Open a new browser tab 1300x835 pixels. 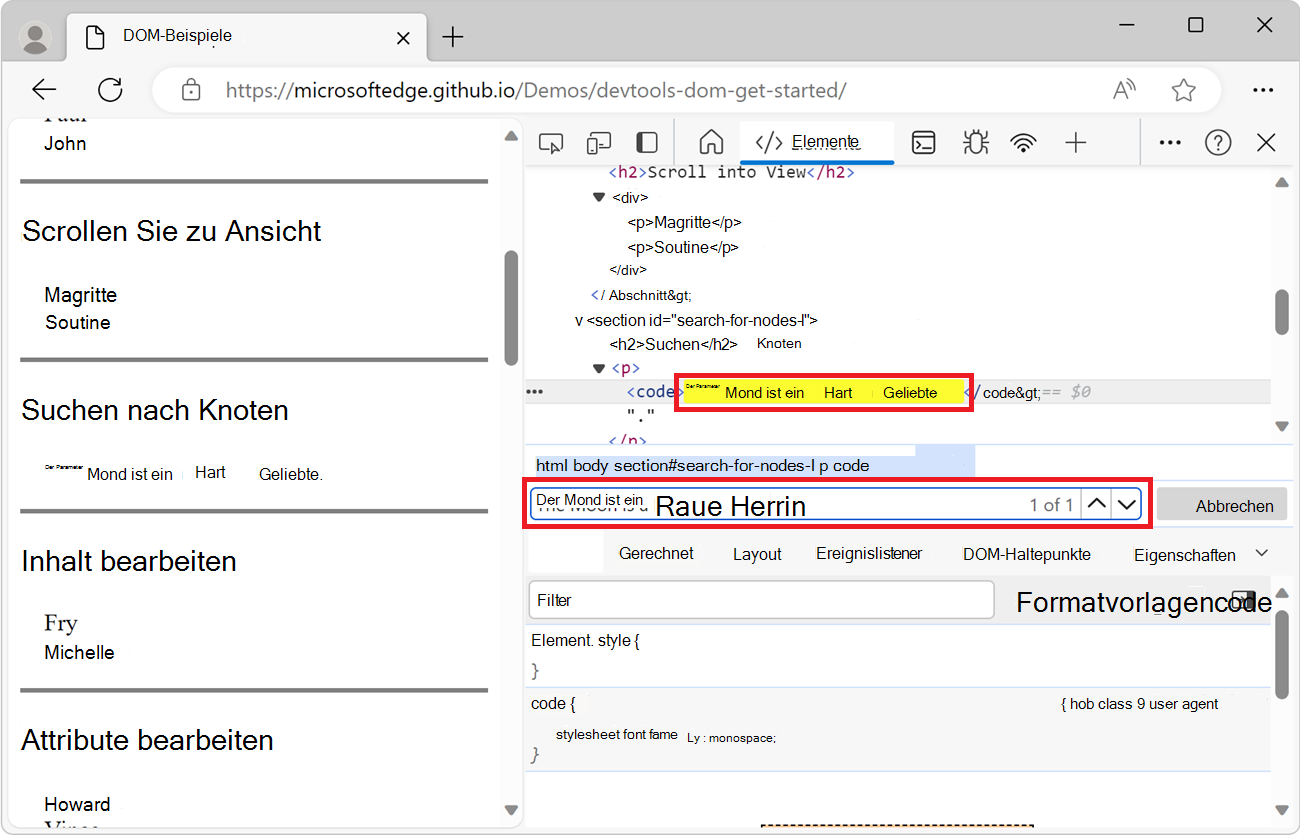pyautogui.click(x=453, y=38)
